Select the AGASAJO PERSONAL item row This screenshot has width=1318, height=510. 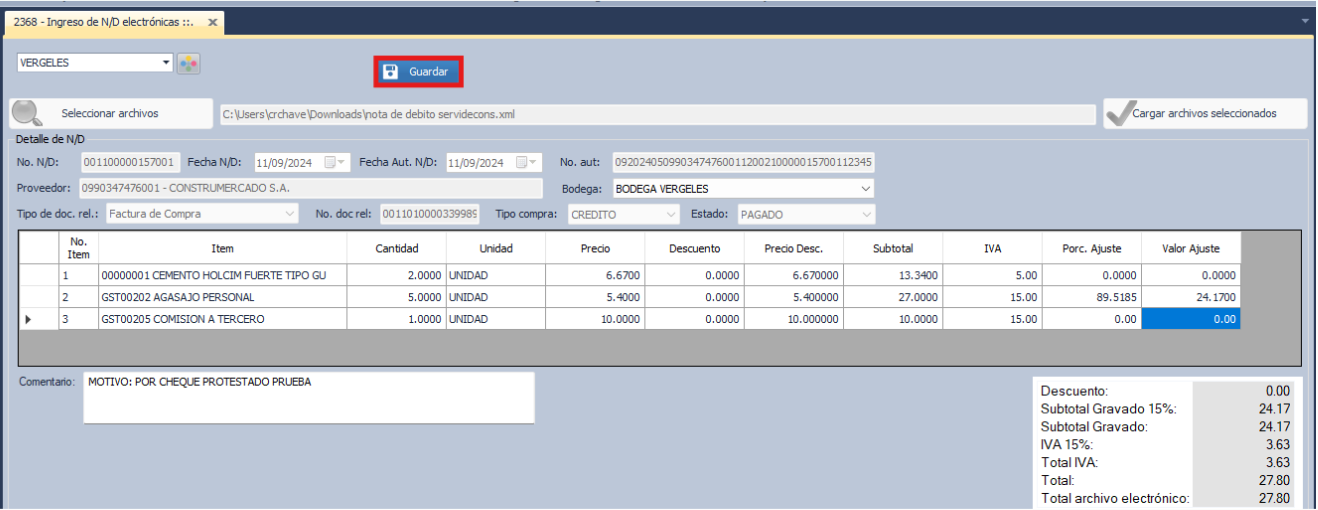pos(221,297)
